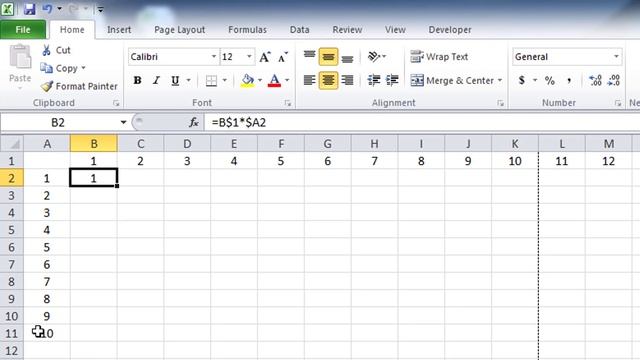The height and width of the screenshot is (360, 640).
Task: Toggle Wrap Text
Action: [439, 57]
